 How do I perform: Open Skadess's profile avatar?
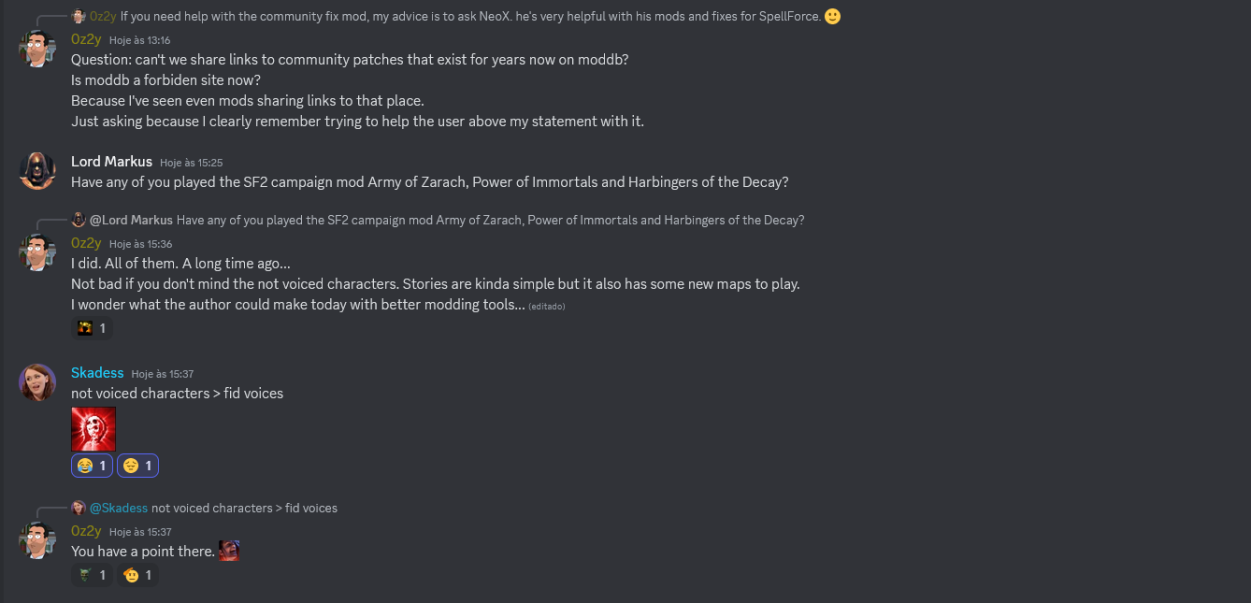tap(37, 382)
